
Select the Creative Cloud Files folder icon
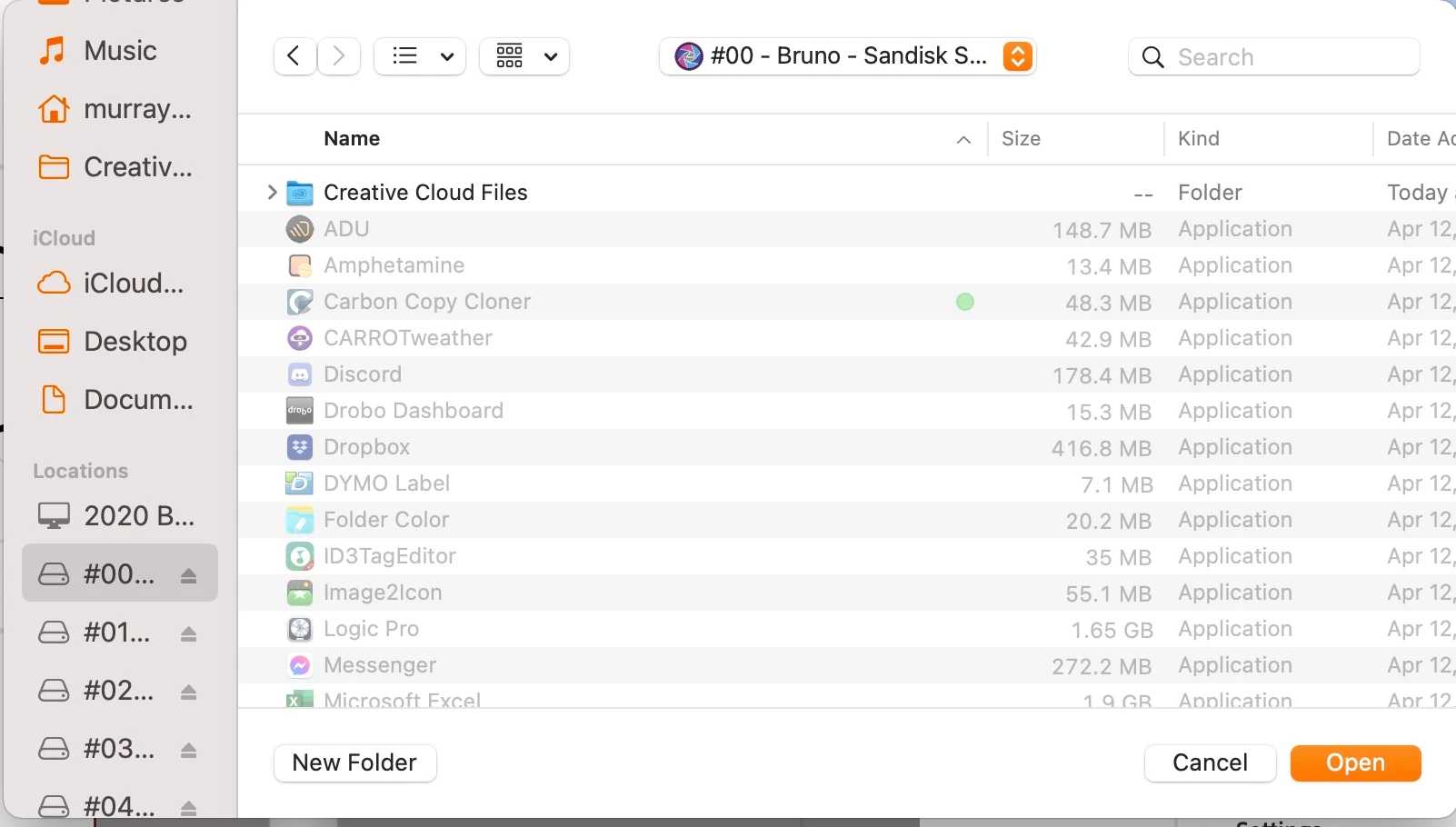300,193
